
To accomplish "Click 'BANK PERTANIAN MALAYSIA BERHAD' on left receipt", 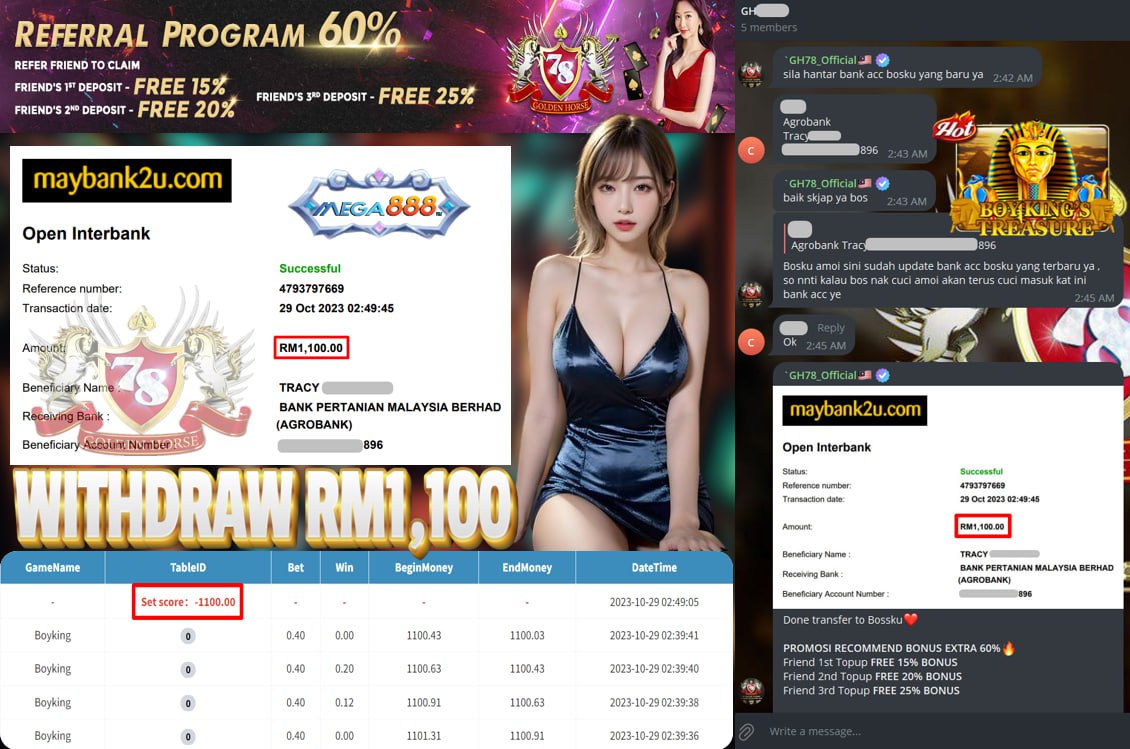I will (390, 407).
